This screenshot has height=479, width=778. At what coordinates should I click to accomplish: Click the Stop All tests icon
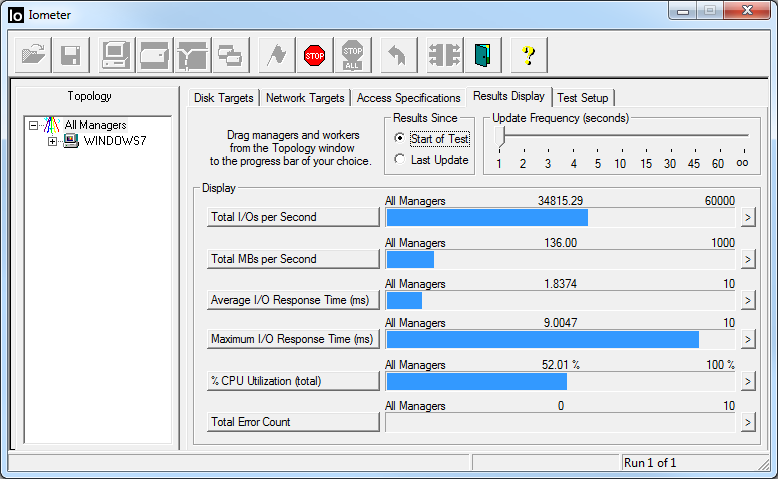click(x=353, y=55)
